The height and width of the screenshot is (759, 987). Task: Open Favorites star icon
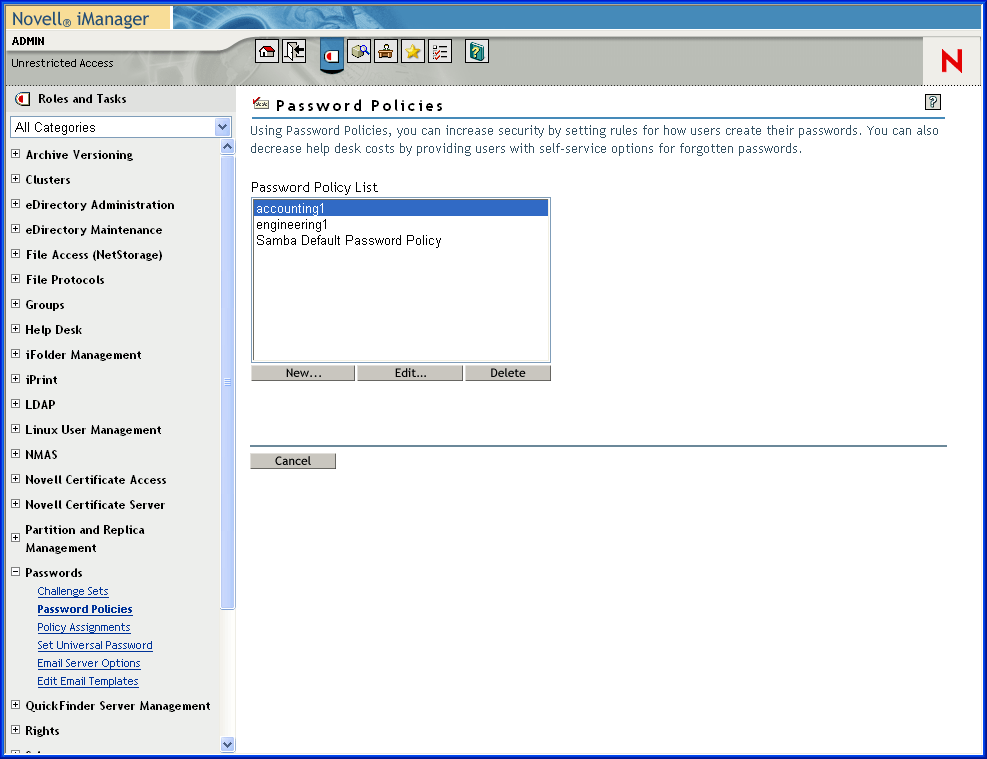pos(413,52)
